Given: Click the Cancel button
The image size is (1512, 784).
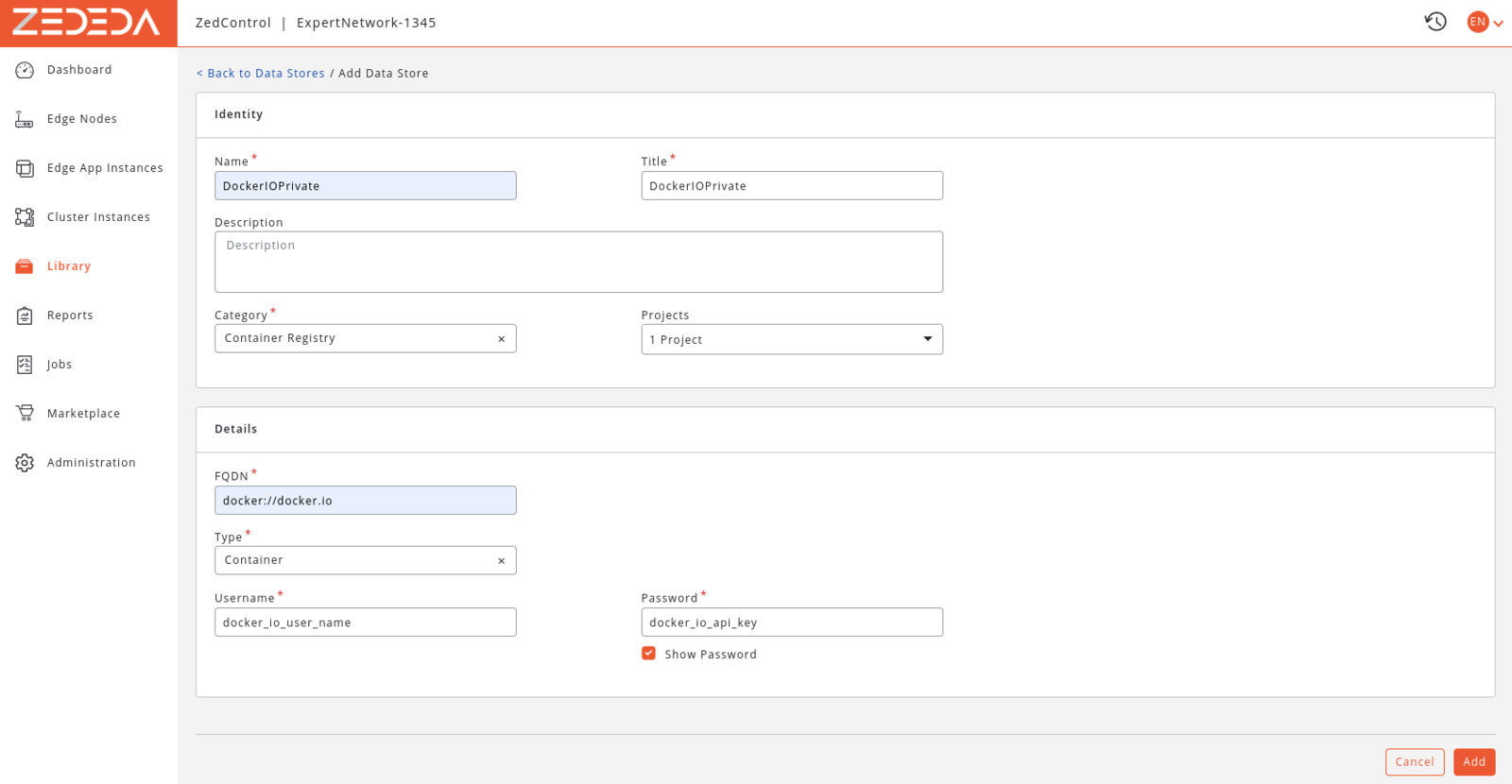Looking at the screenshot, I should 1415,762.
